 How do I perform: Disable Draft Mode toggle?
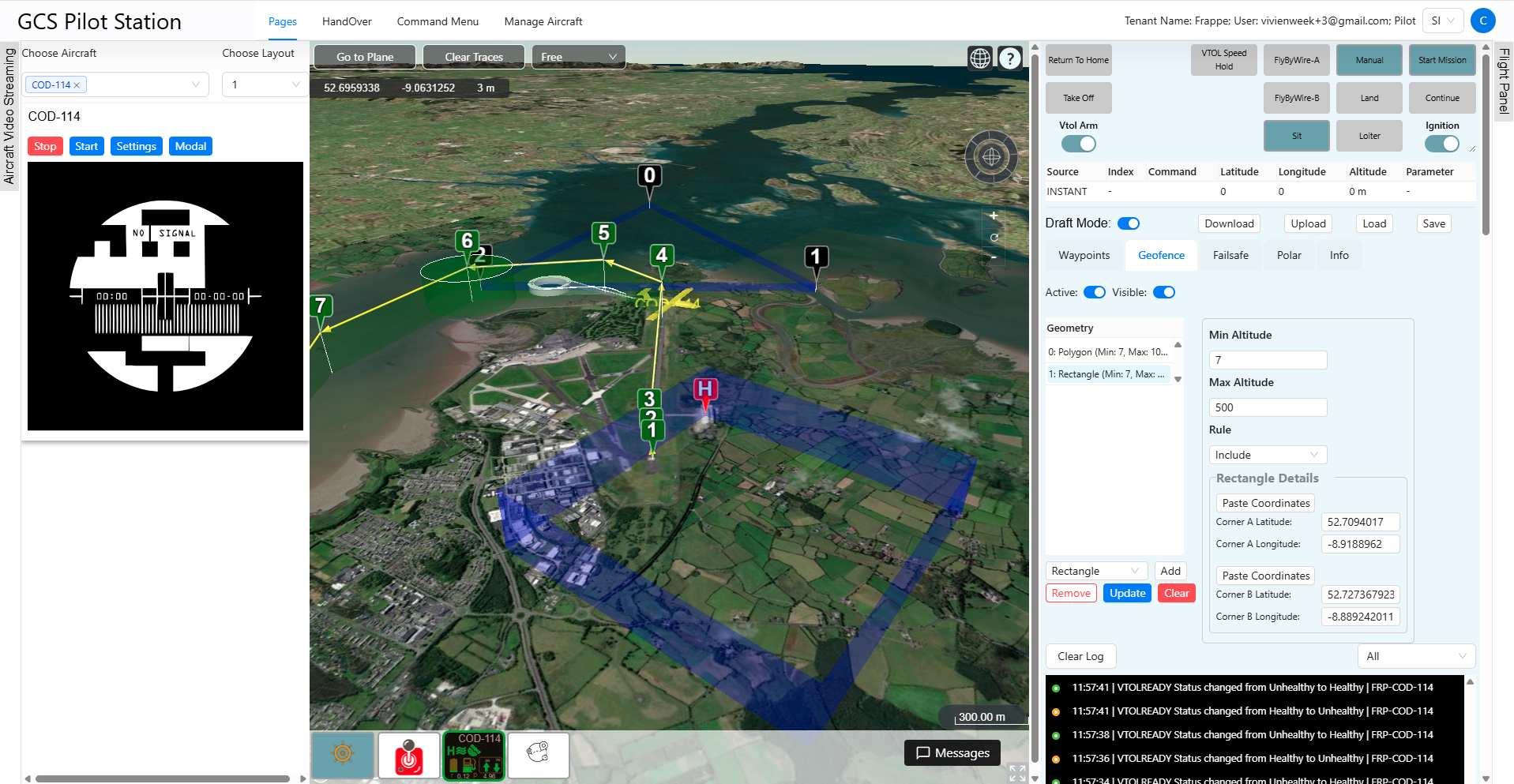click(x=1129, y=223)
